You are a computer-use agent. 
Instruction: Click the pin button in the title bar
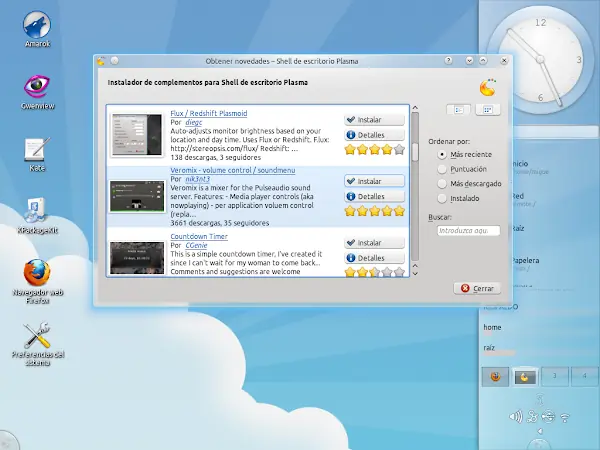(x=114, y=61)
